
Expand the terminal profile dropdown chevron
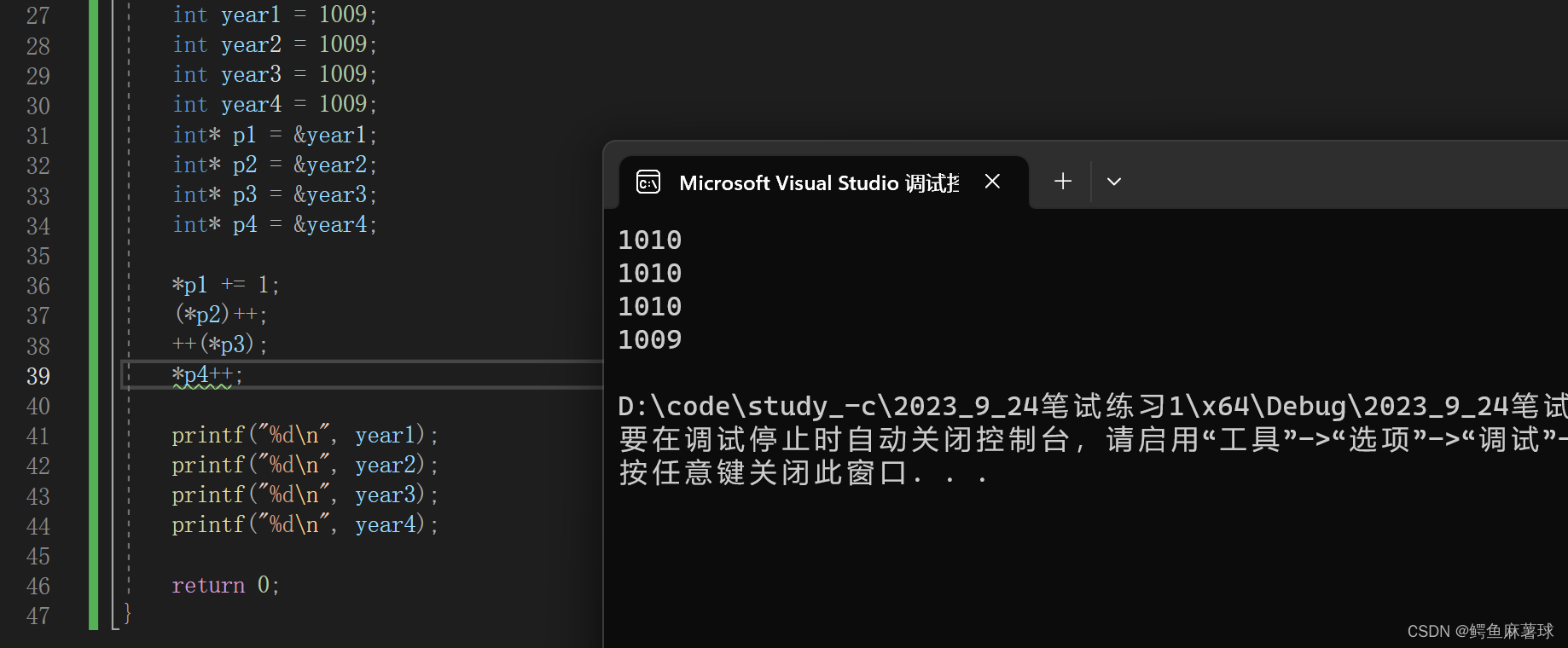(1114, 182)
